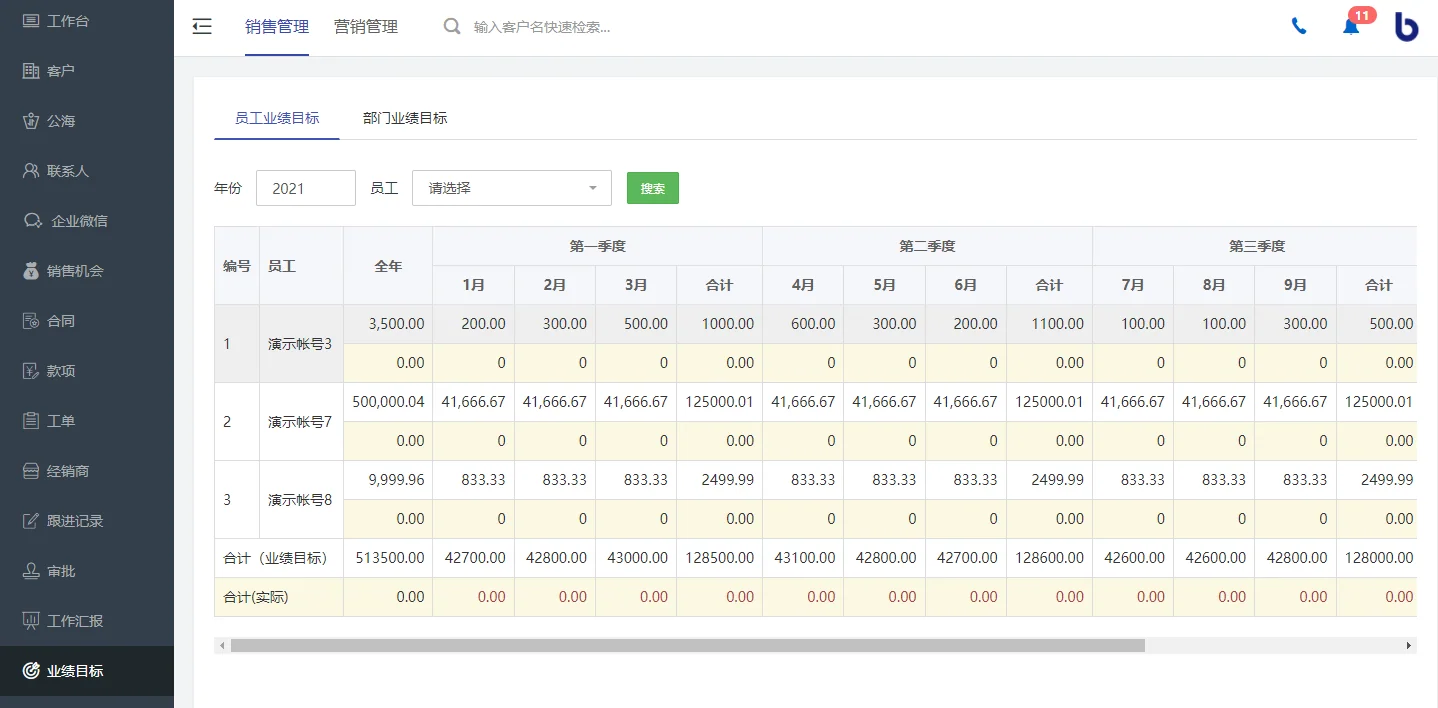Click 演示帐号3 January target 200.00
The image size is (1438, 708).
click(x=474, y=324)
